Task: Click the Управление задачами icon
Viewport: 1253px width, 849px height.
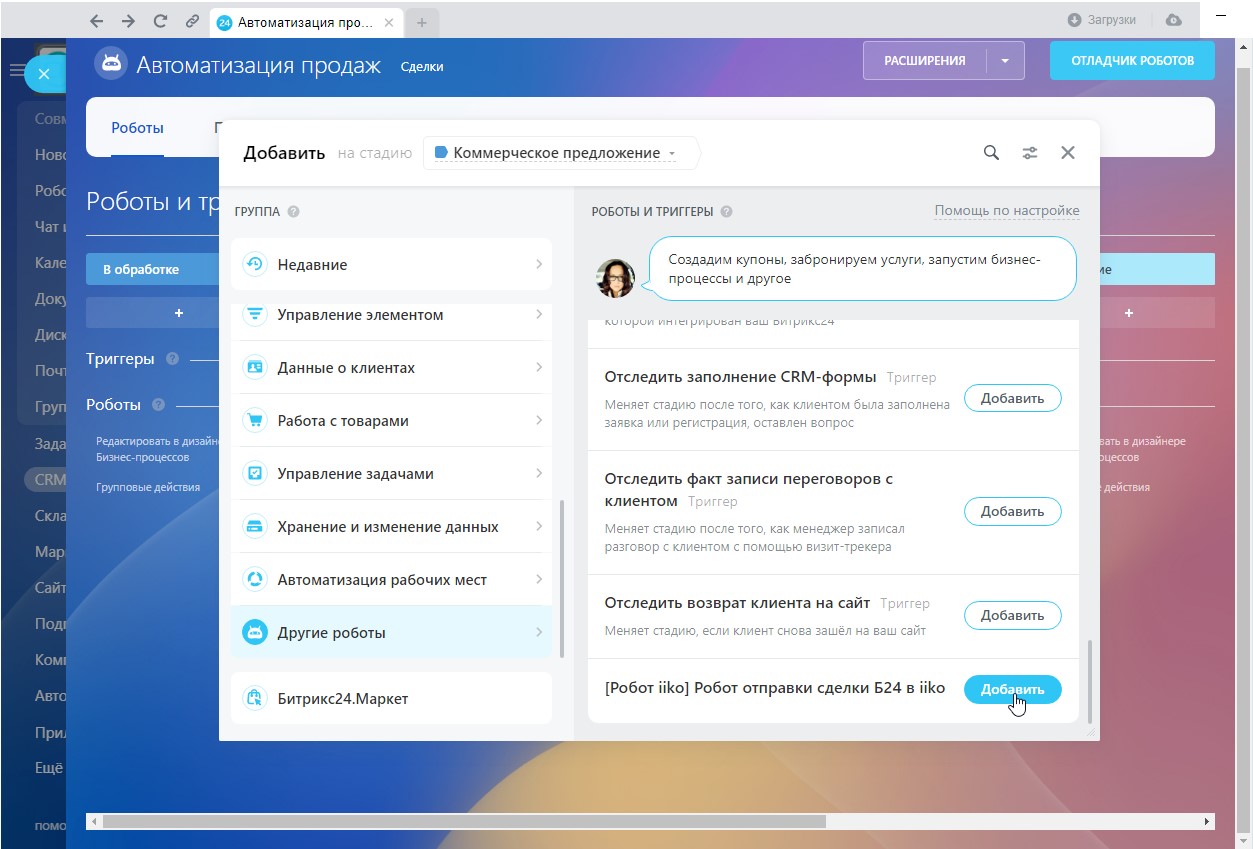Action: tap(255, 473)
